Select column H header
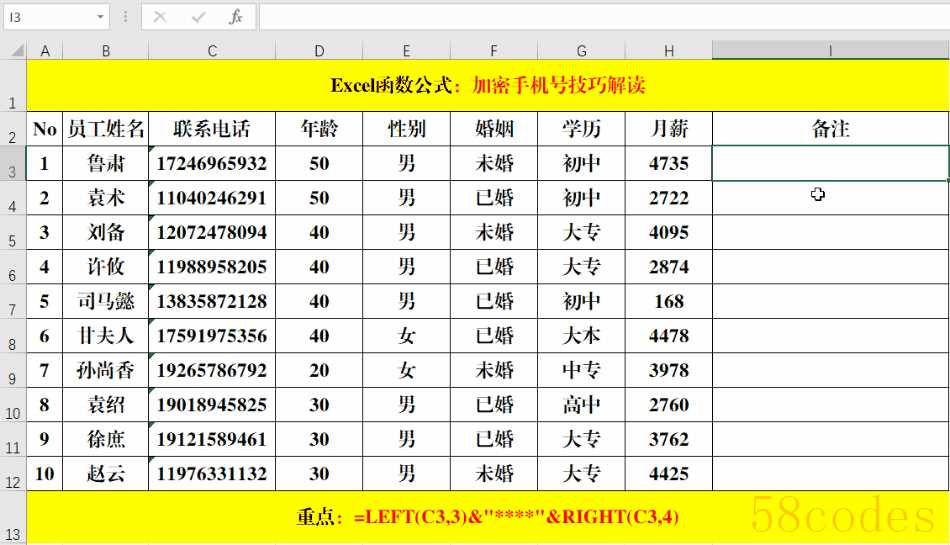The image size is (950, 545). click(x=669, y=51)
